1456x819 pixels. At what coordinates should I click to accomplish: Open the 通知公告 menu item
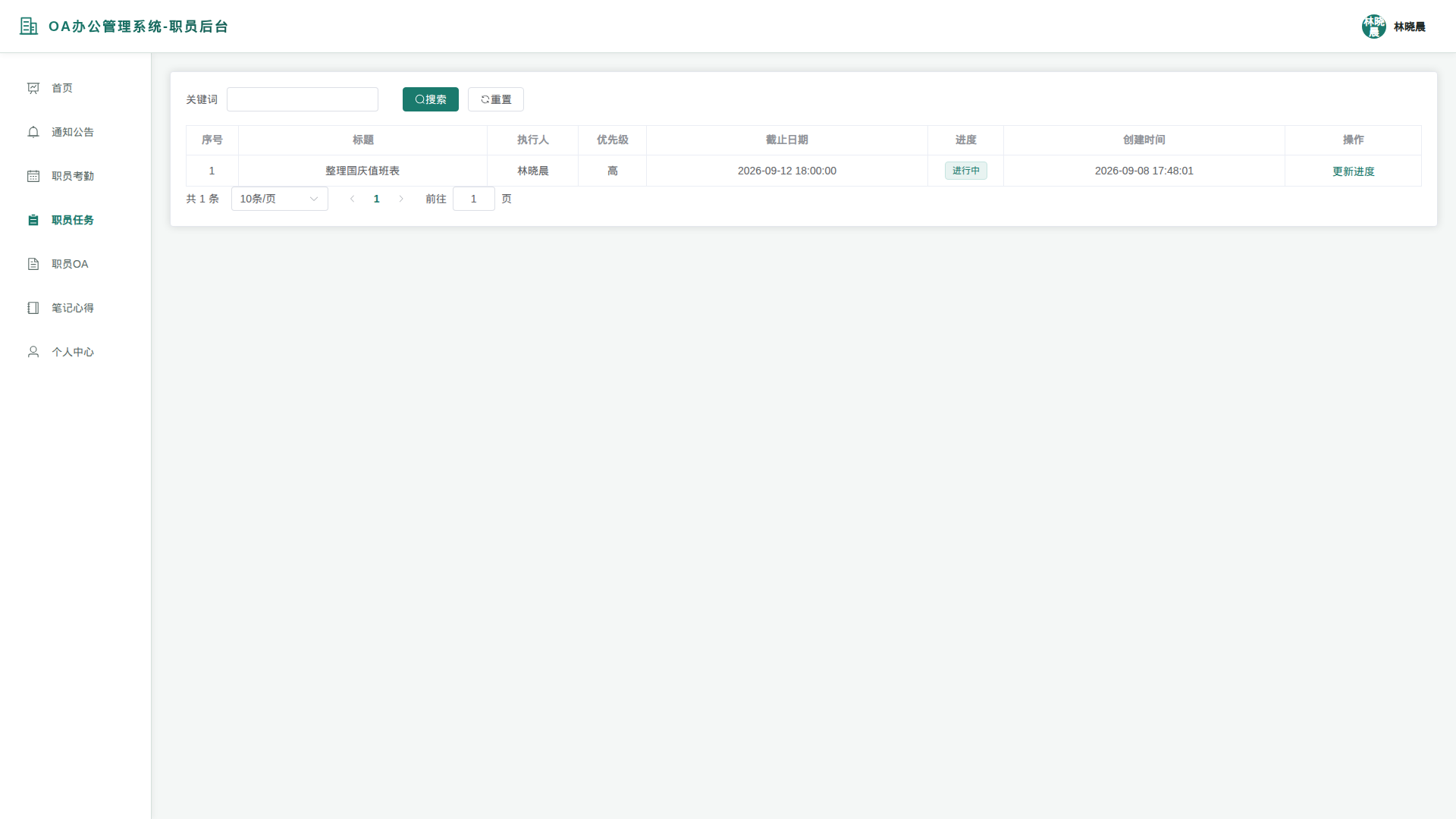tap(76, 132)
